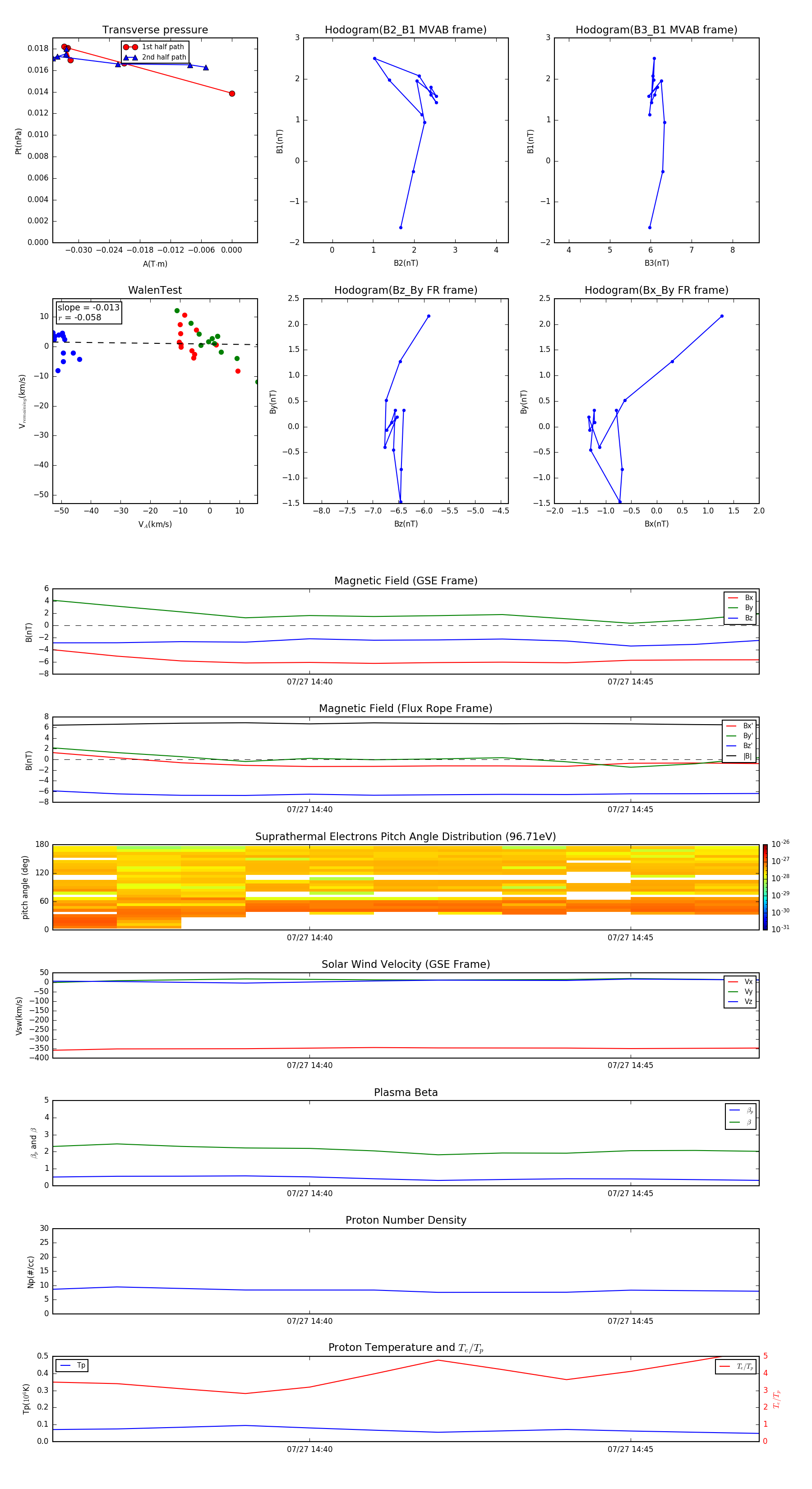Click the 'Magnetic Field (Flux Rope Frame)' title

coord(406,709)
